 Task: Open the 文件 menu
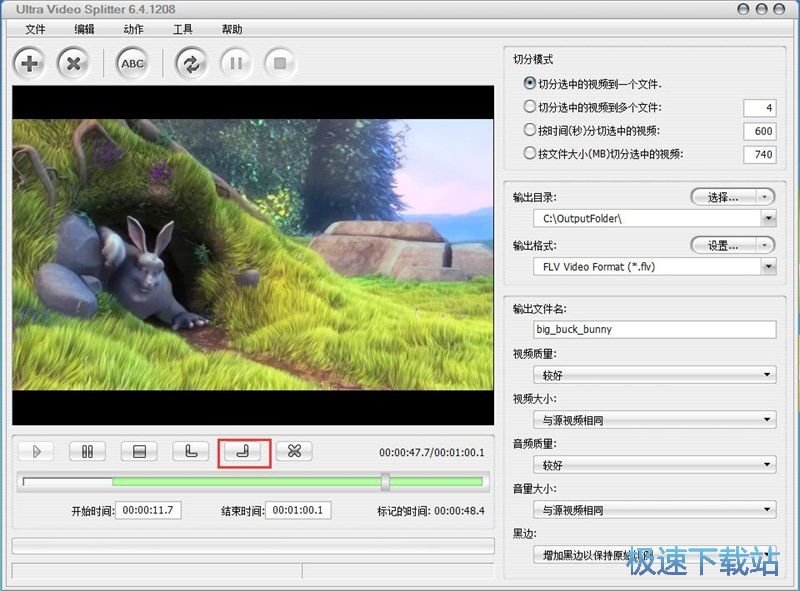click(x=35, y=29)
